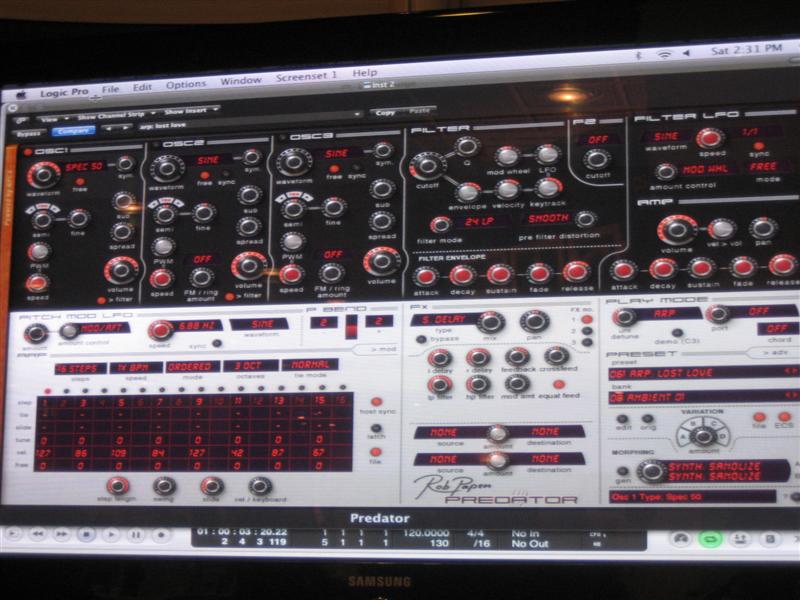
Task: Toggle the equal feed button
Action: [559, 384]
